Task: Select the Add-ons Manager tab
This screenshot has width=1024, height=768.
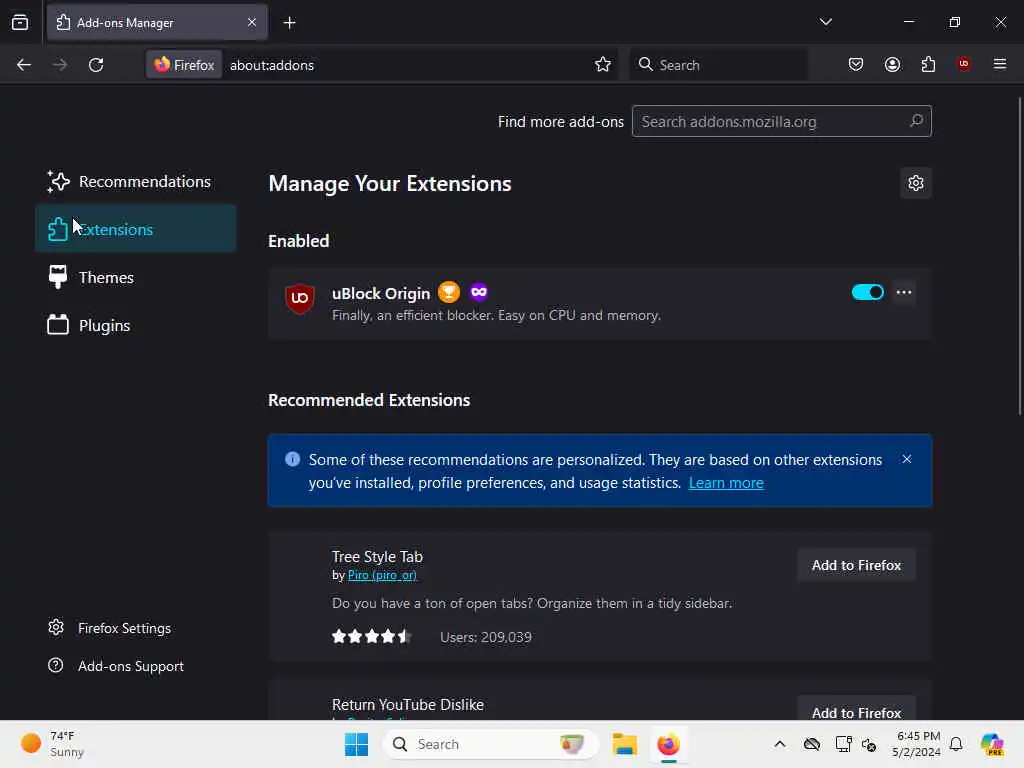Action: point(157,23)
